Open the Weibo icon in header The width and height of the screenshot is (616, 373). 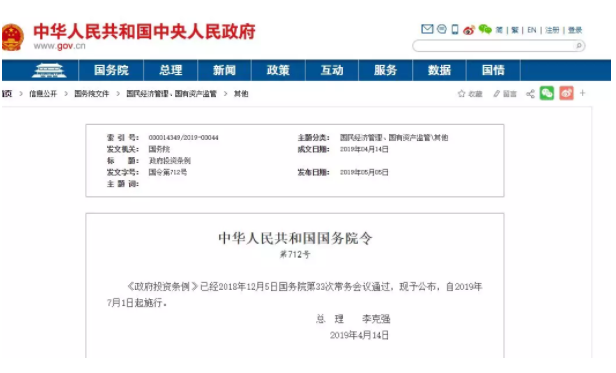469,30
